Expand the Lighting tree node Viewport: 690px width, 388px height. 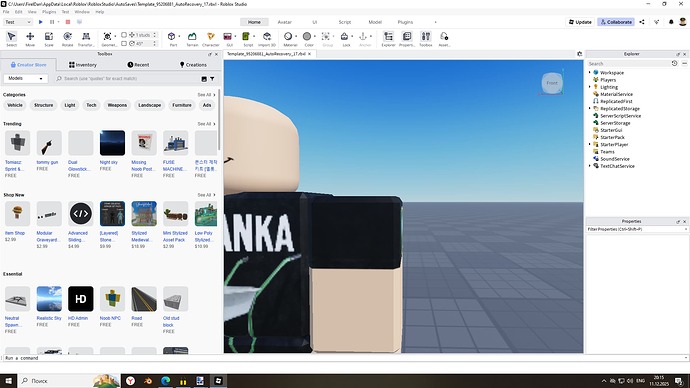pyautogui.click(x=590, y=87)
